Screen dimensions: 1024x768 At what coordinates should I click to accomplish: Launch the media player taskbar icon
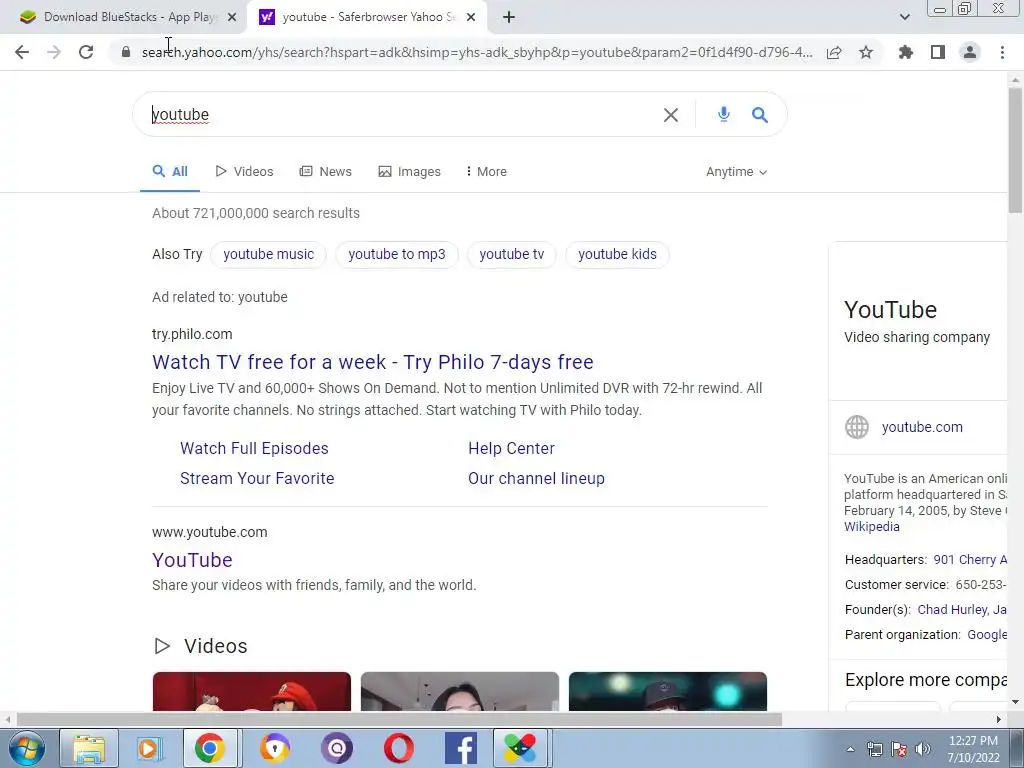pyautogui.click(x=150, y=748)
